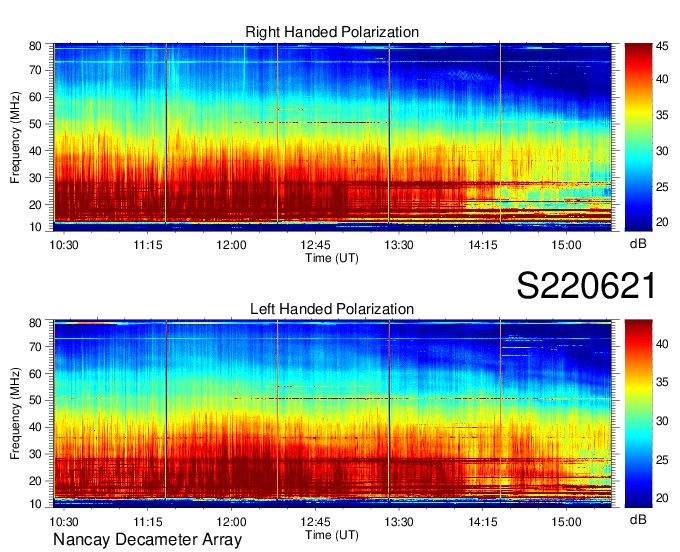This screenshot has height=552, width=680.
Task: Click the 40 label on the upper color bar
Action: pos(662,79)
